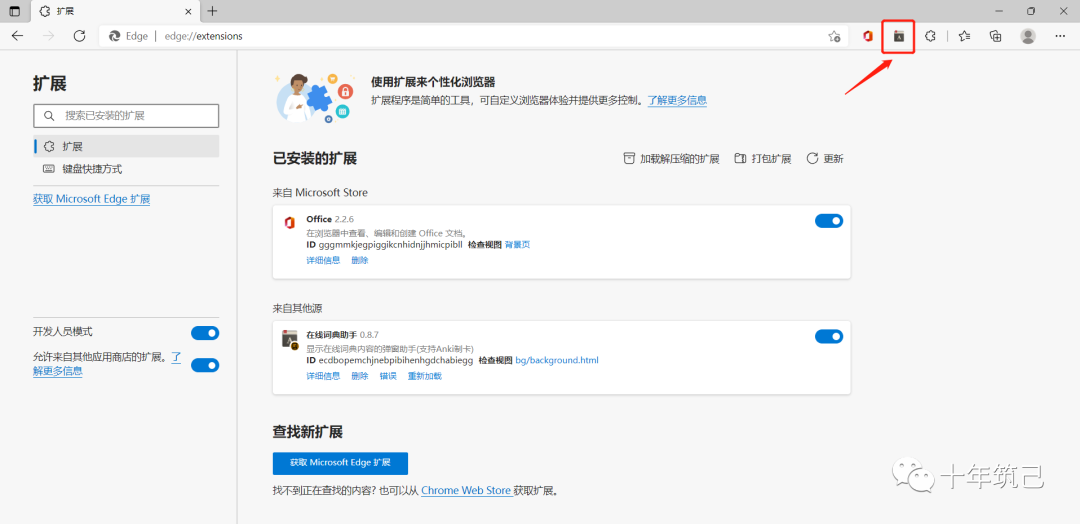Click the 已安装的扩展 heading
Image resolution: width=1080 pixels, height=524 pixels.
tap(315, 158)
